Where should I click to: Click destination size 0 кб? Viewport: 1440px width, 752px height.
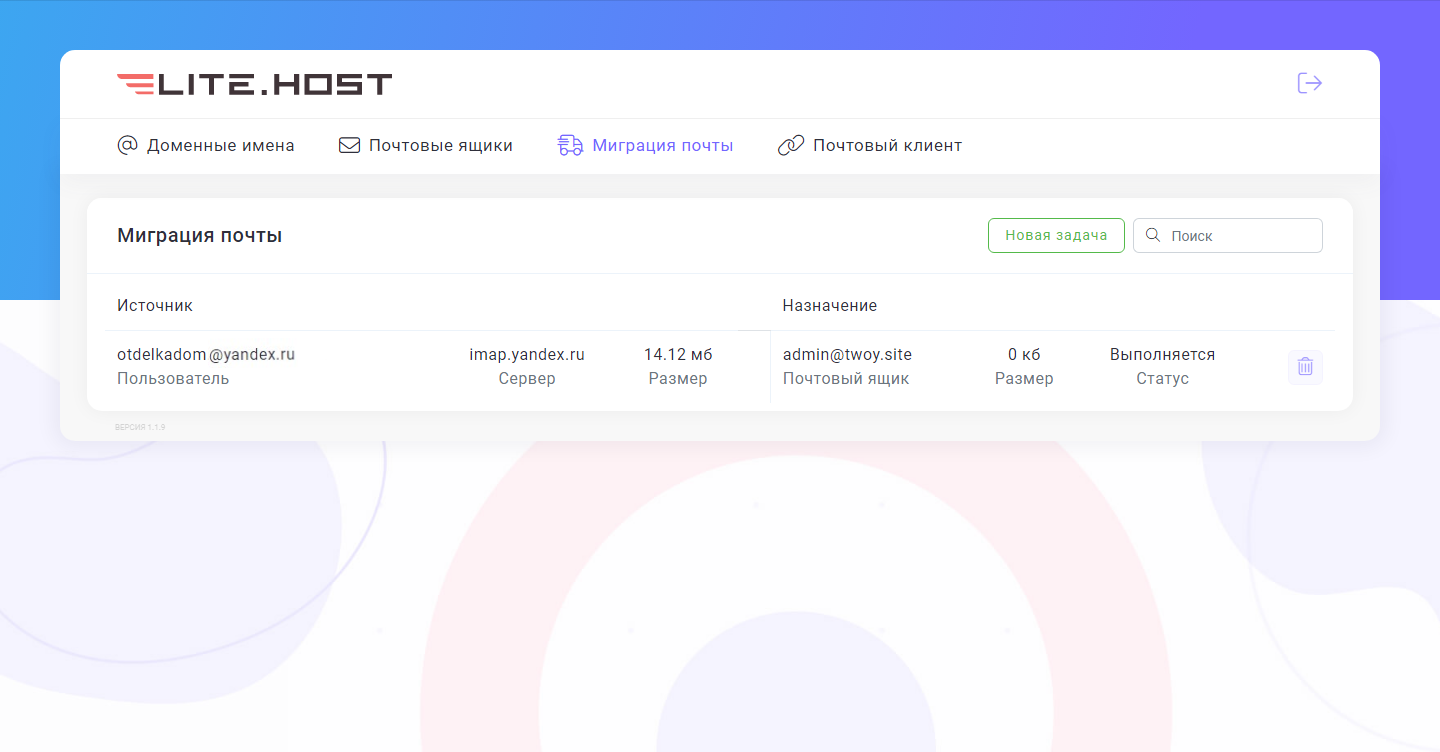[x=1024, y=355]
